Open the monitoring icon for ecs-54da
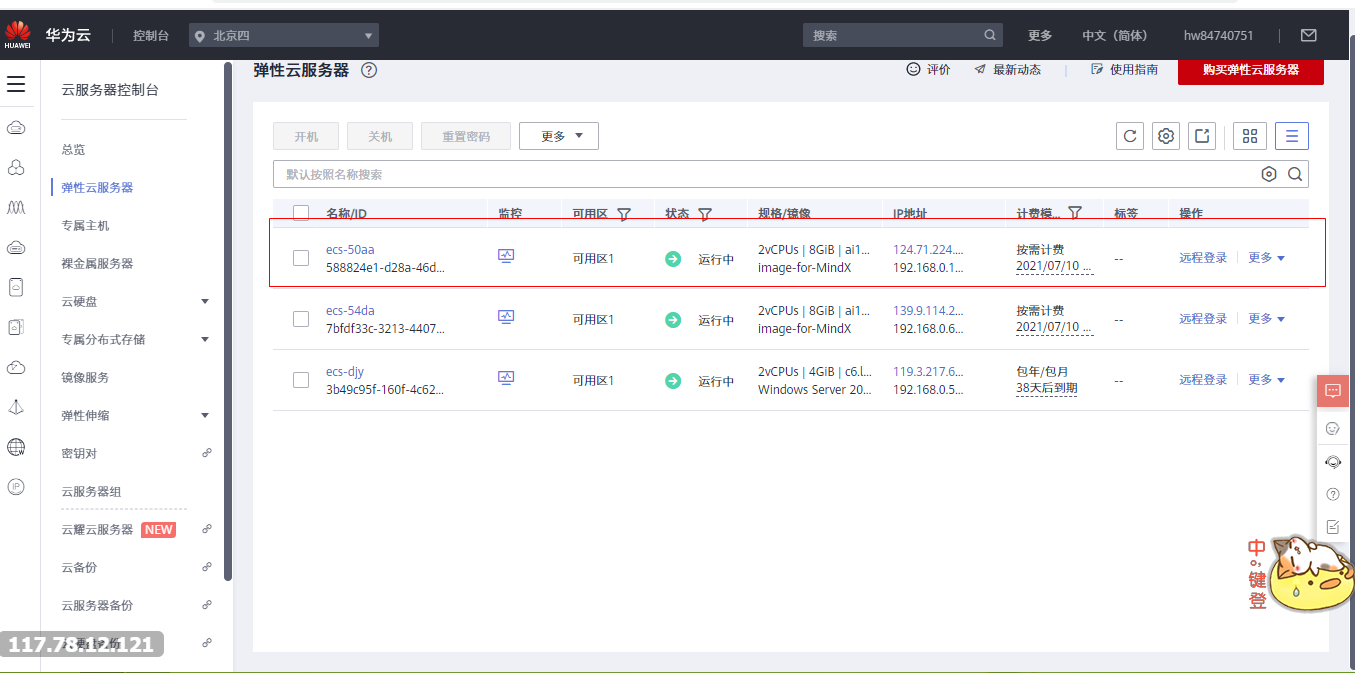This screenshot has width=1355, height=673. 506,318
